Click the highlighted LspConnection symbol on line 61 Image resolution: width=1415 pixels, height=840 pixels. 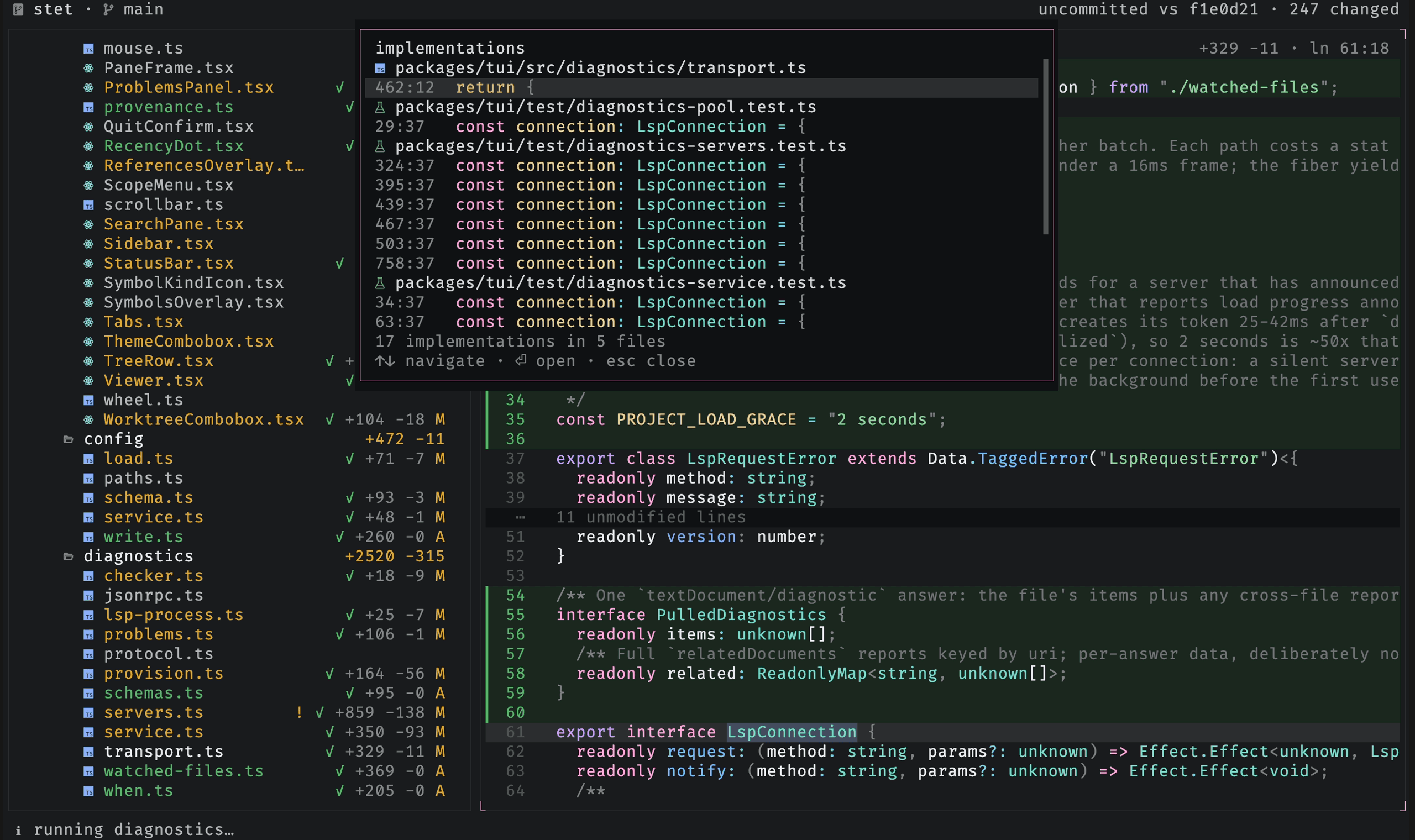point(792,732)
